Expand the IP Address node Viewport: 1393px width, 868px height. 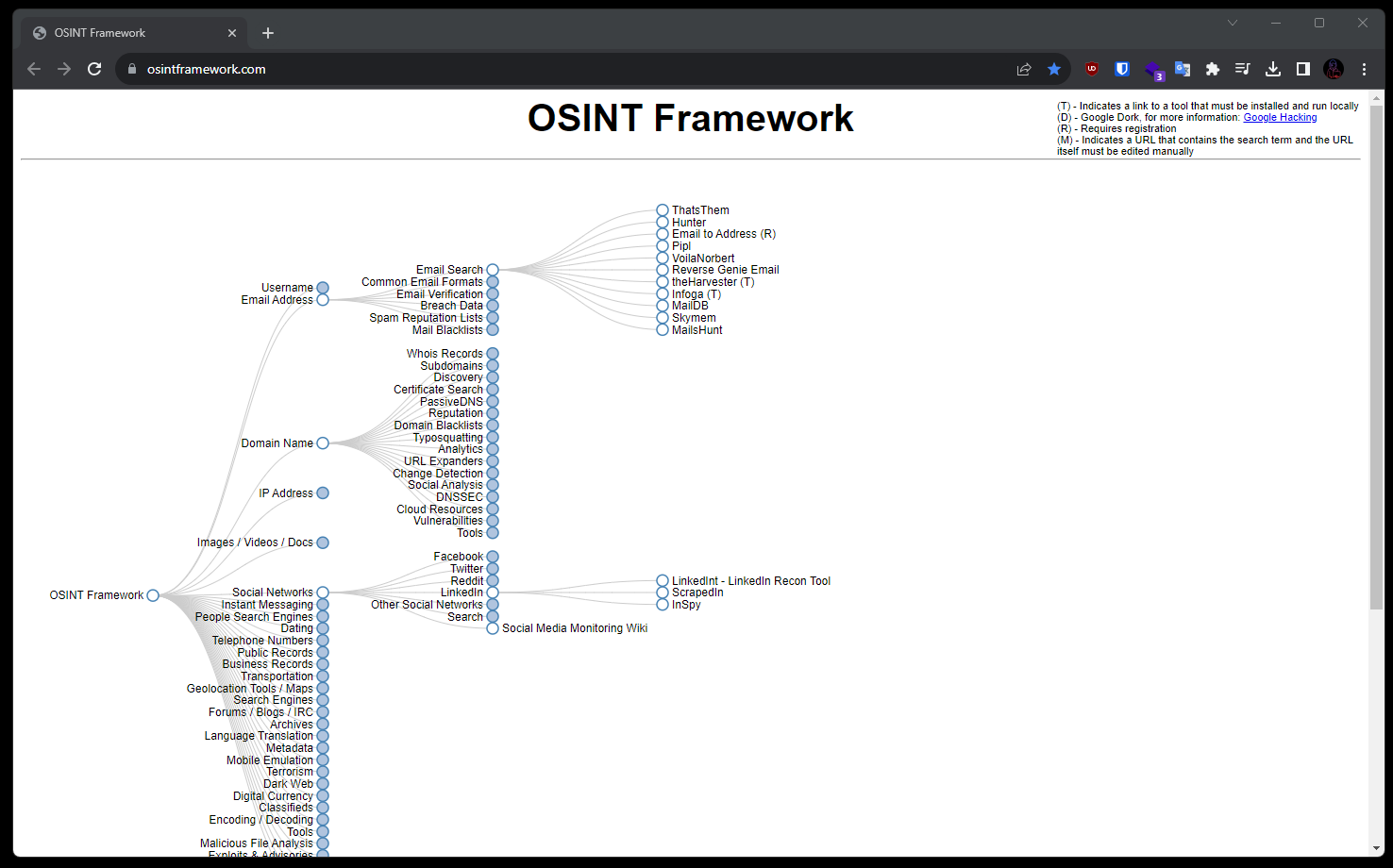323,493
